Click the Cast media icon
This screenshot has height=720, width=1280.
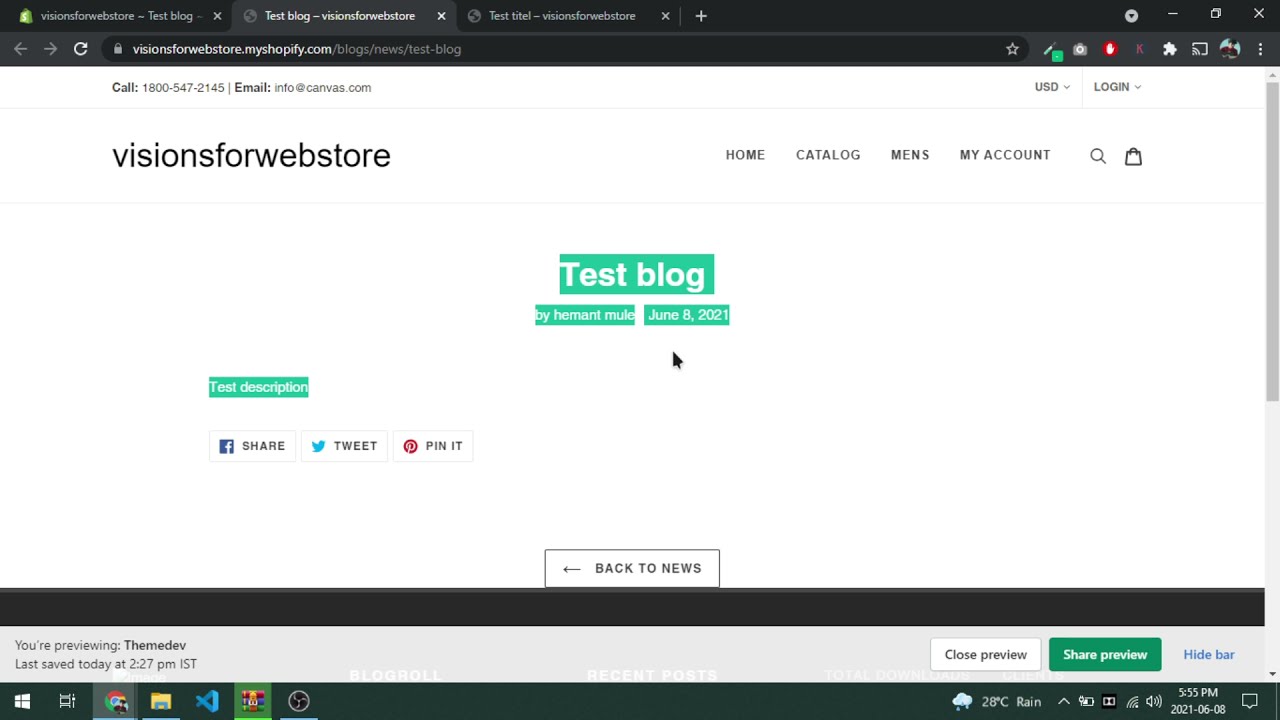tap(1200, 49)
